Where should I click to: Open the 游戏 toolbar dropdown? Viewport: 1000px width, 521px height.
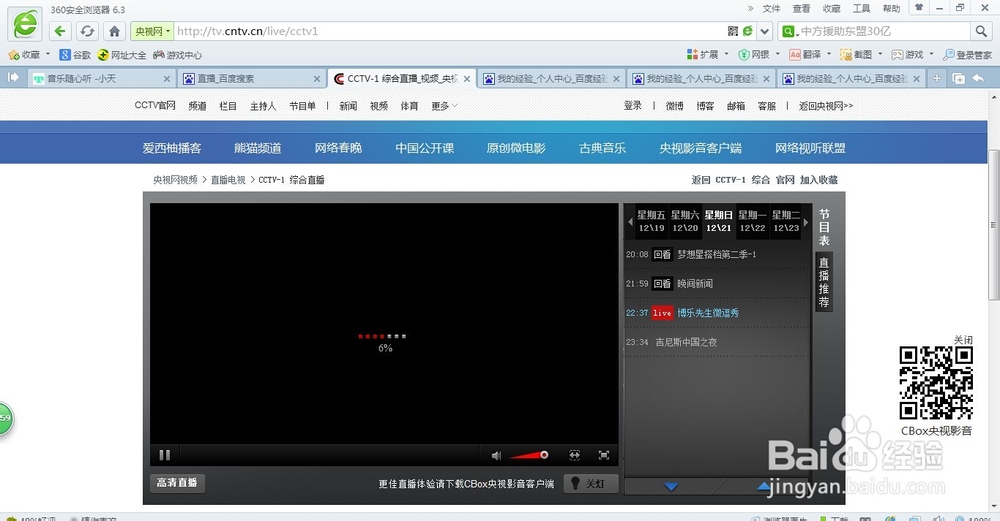coord(913,55)
